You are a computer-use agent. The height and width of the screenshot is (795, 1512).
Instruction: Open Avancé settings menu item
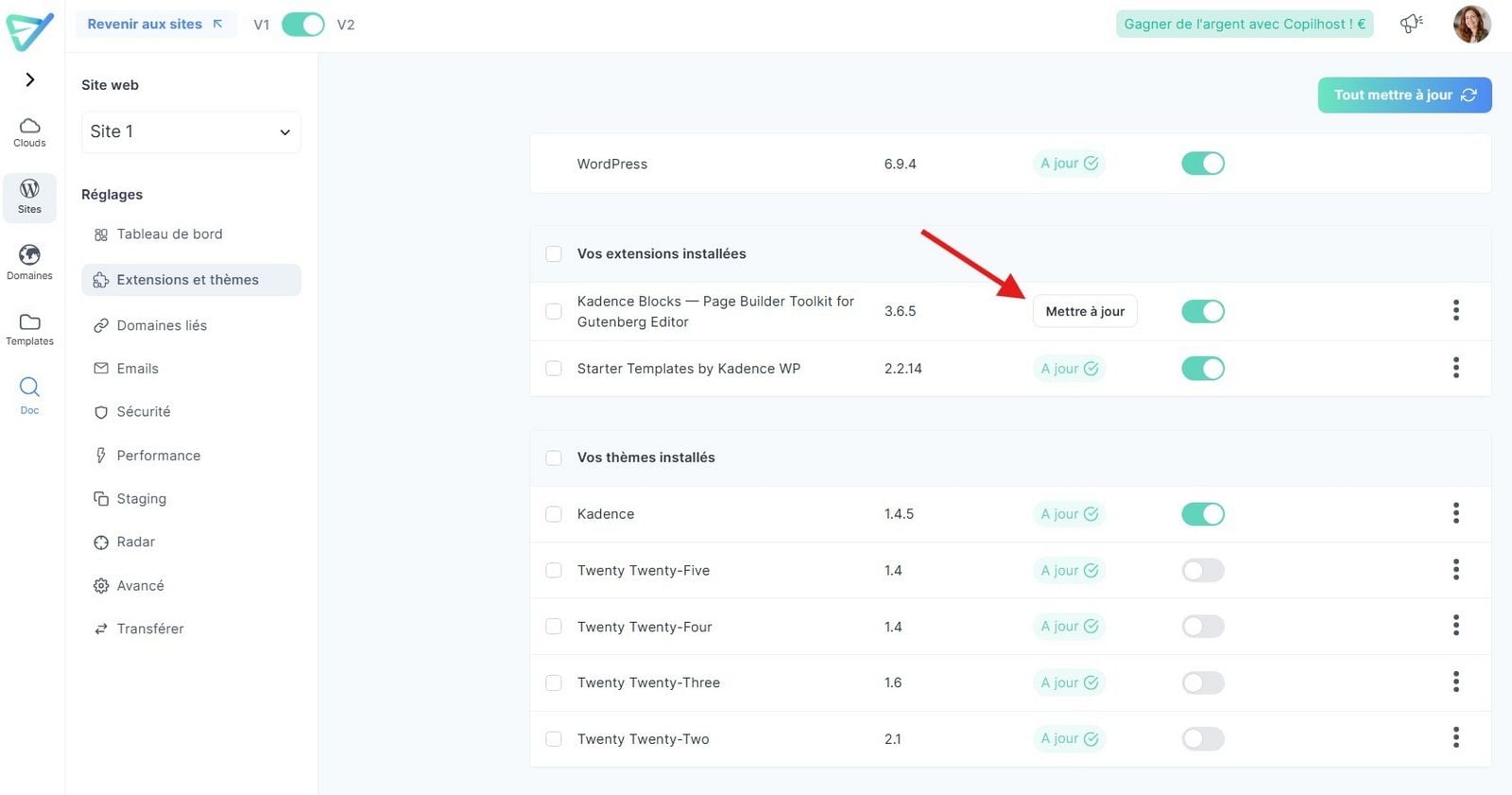pyautogui.click(x=191, y=586)
